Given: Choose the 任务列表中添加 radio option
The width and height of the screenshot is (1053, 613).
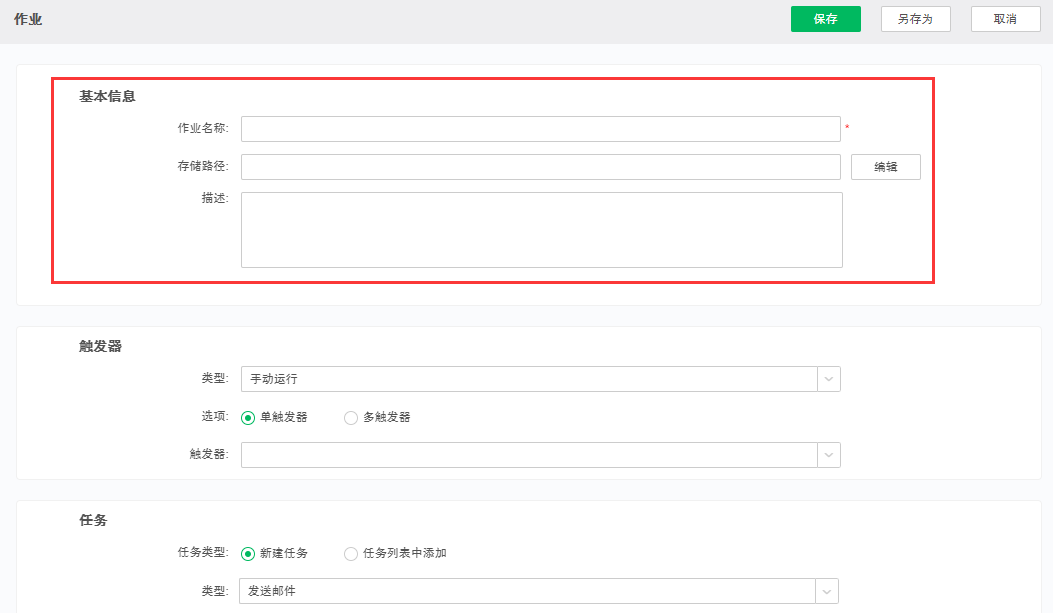Looking at the screenshot, I should click(351, 554).
